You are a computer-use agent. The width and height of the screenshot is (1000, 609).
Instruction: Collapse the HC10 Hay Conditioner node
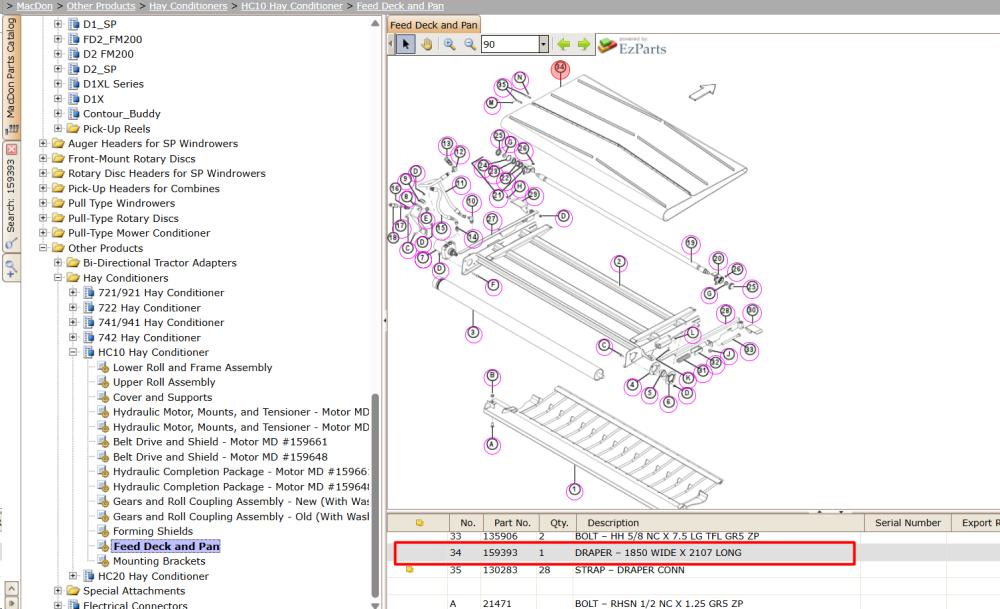[73, 352]
